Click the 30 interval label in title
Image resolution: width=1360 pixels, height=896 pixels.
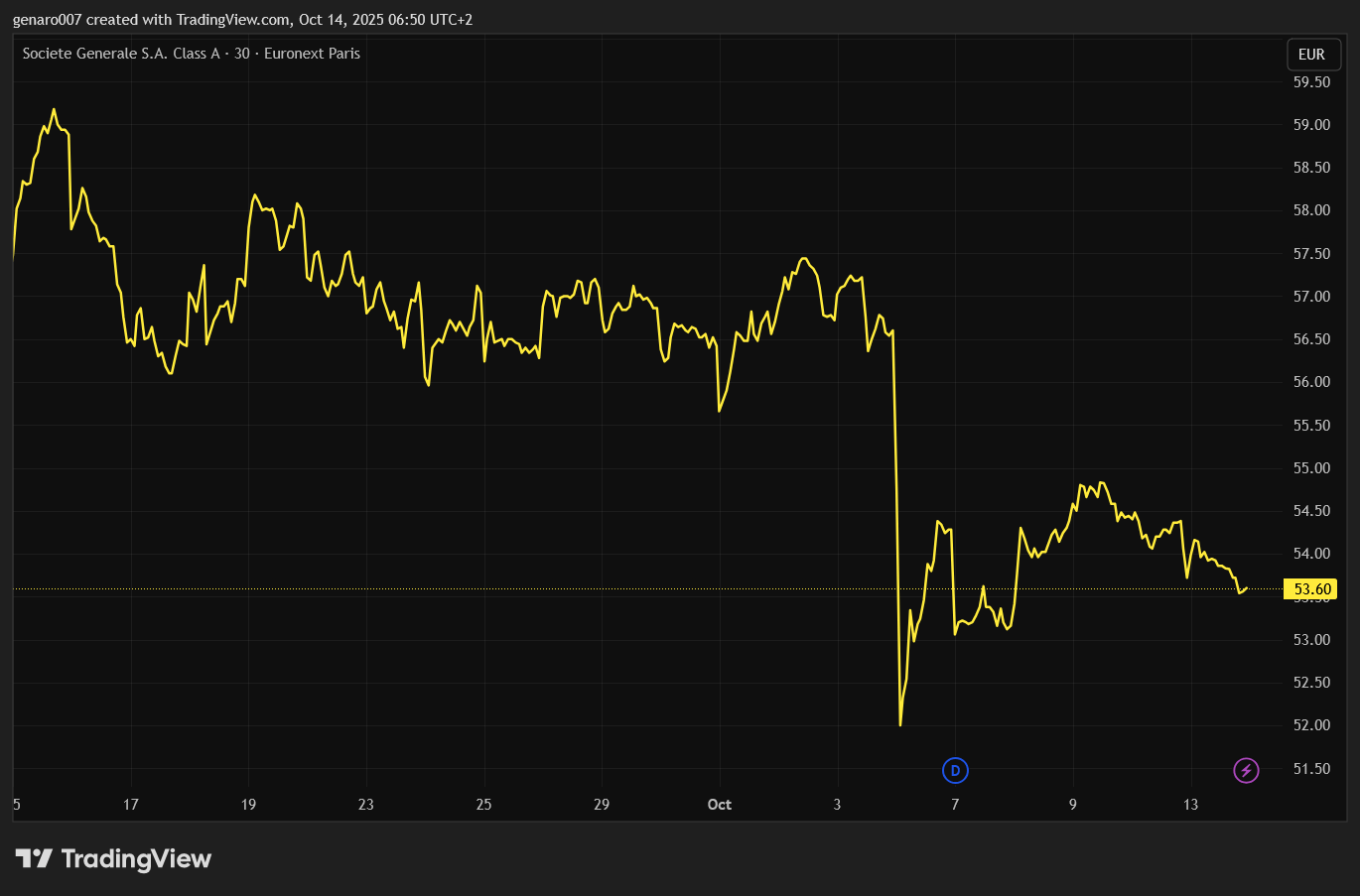click(x=242, y=54)
